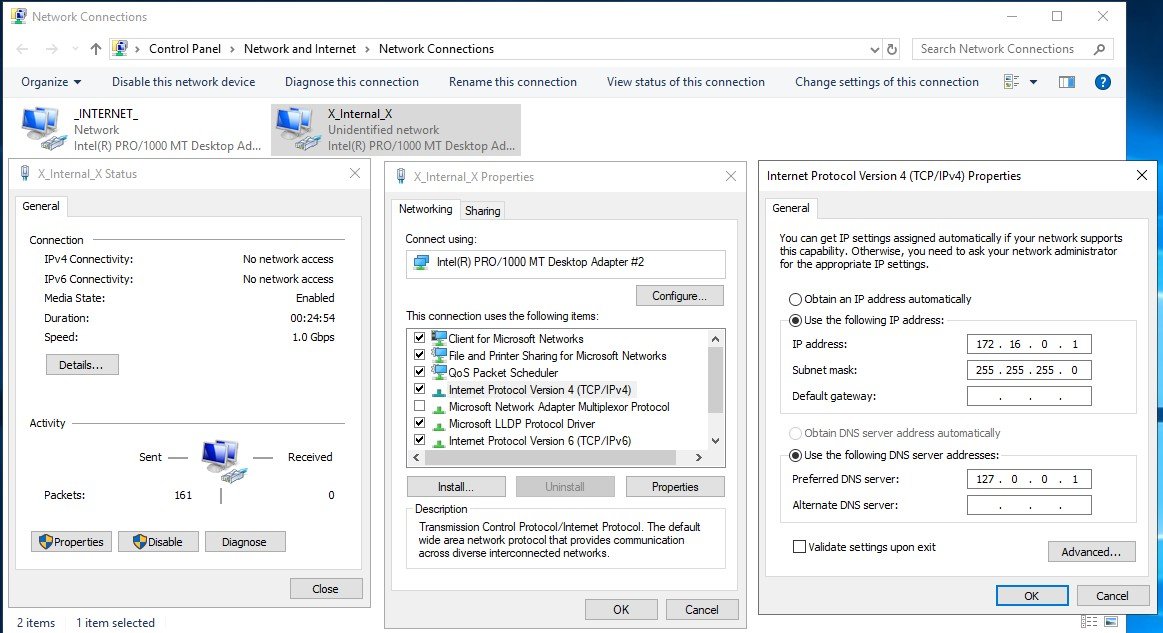Screen dimensions: 1163x633
Task: Click Diagnose this connection
Action: pyautogui.click(x=352, y=82)
